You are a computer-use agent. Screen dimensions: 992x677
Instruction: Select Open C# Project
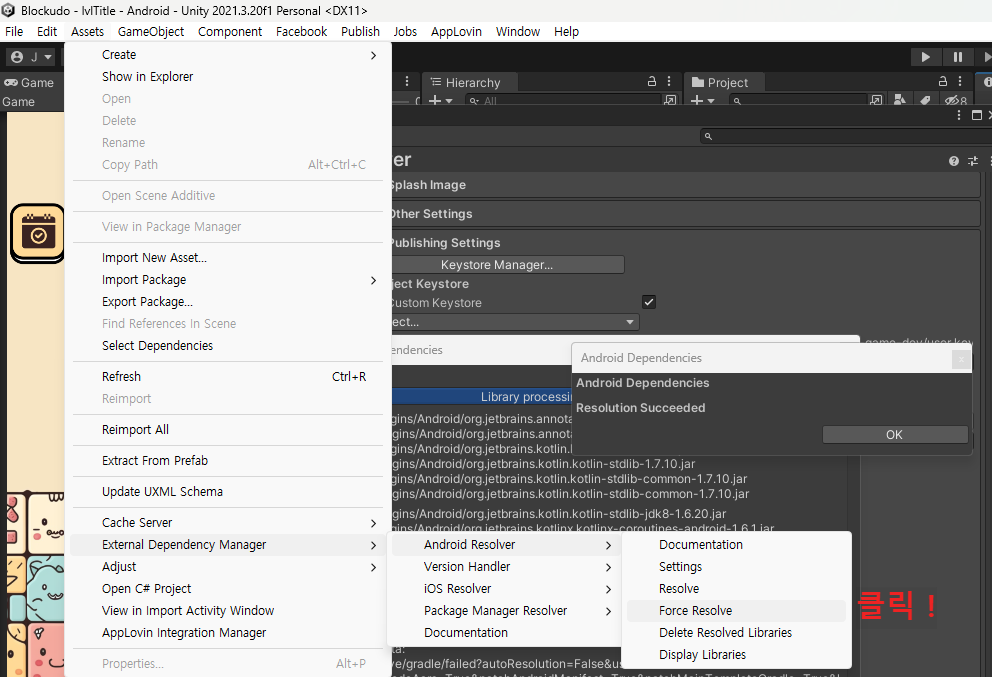[x=228, y=588]
